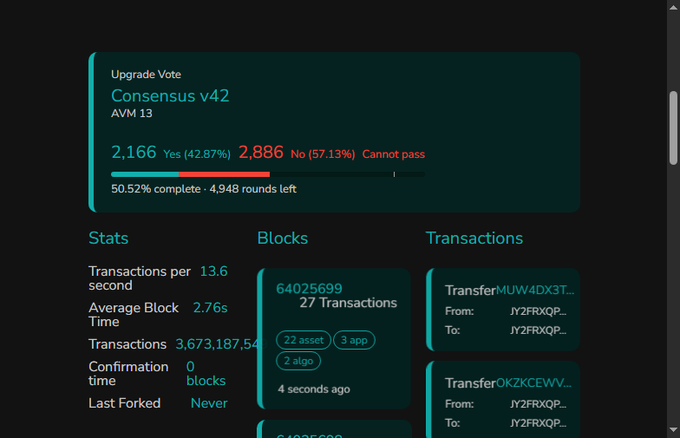Click the Cannot pass status text
The width and height of the screenshot is (680, 438).
(393, 154)
